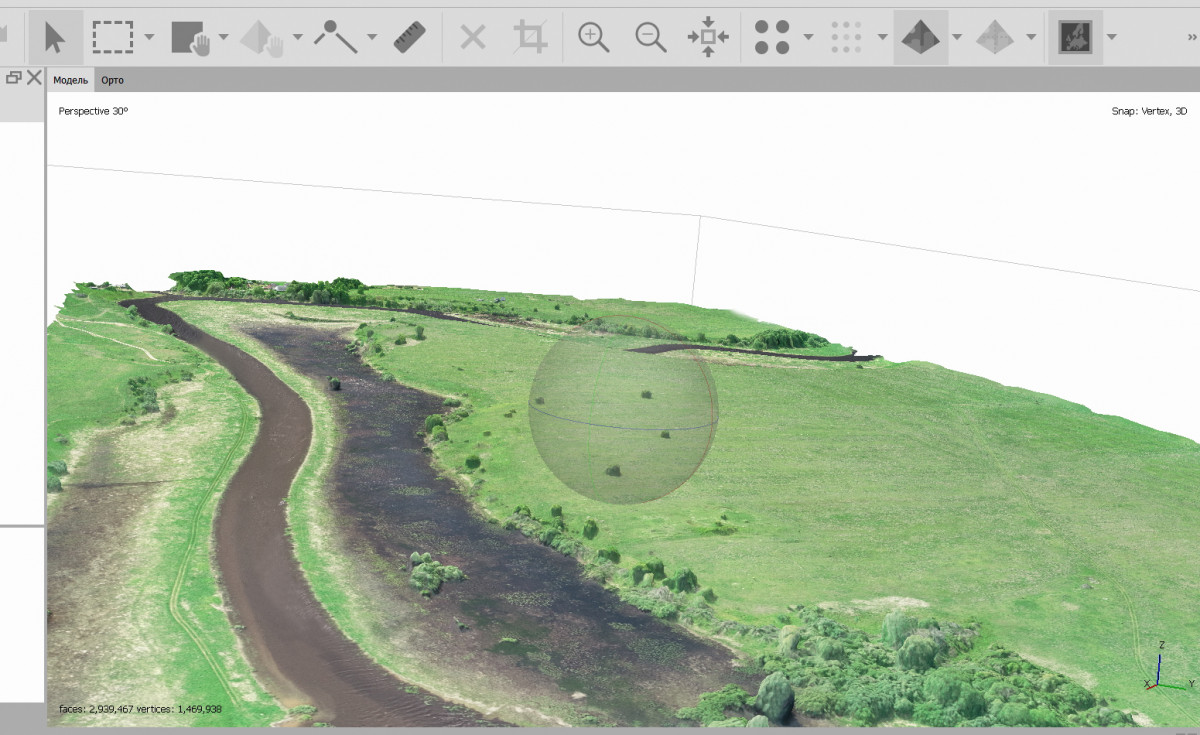Open the selection tool dropdown arrow
Screen dimensions: 1200x735
(149, 37)
